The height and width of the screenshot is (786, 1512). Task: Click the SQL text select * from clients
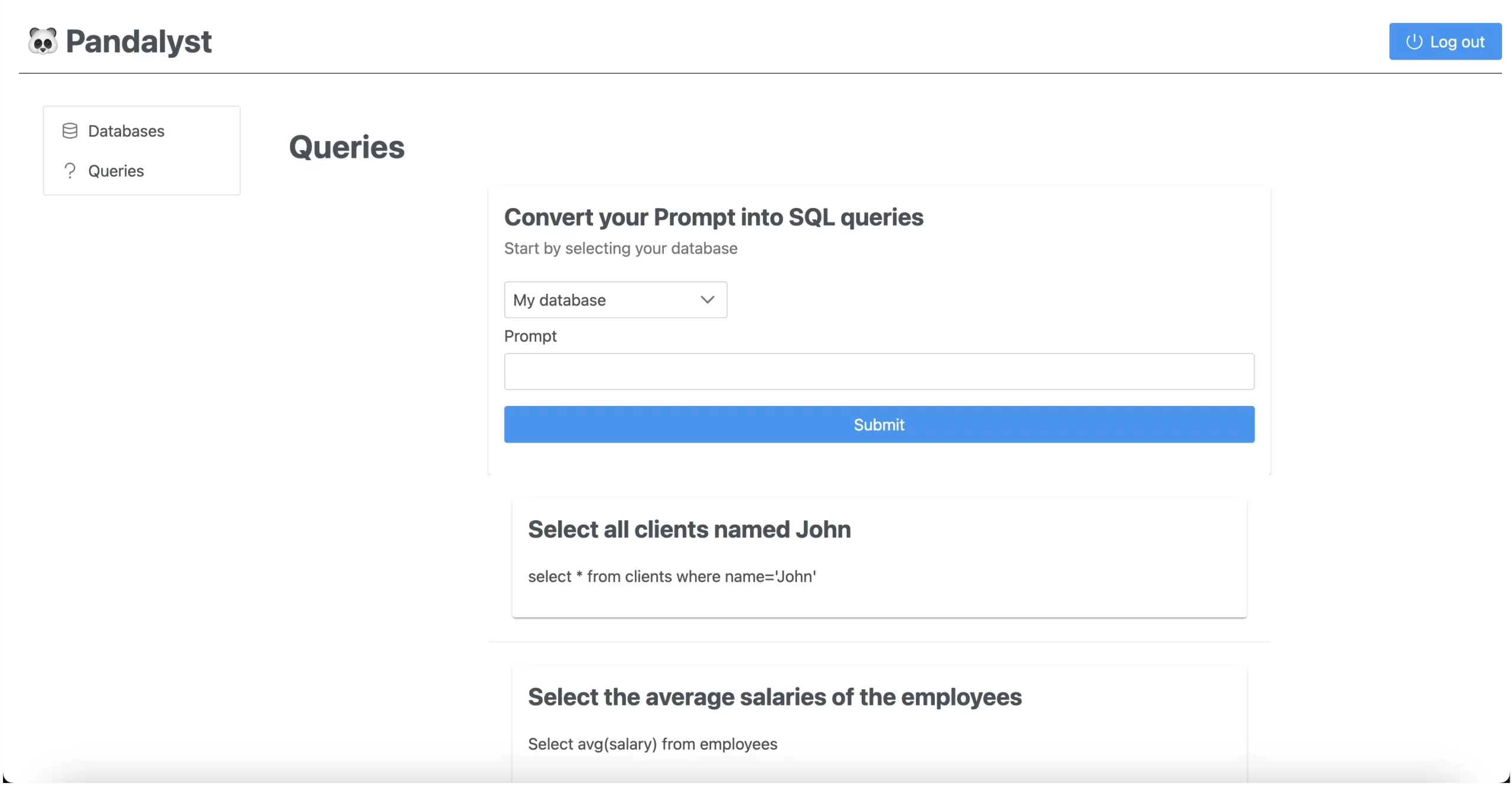coord(672,576)
